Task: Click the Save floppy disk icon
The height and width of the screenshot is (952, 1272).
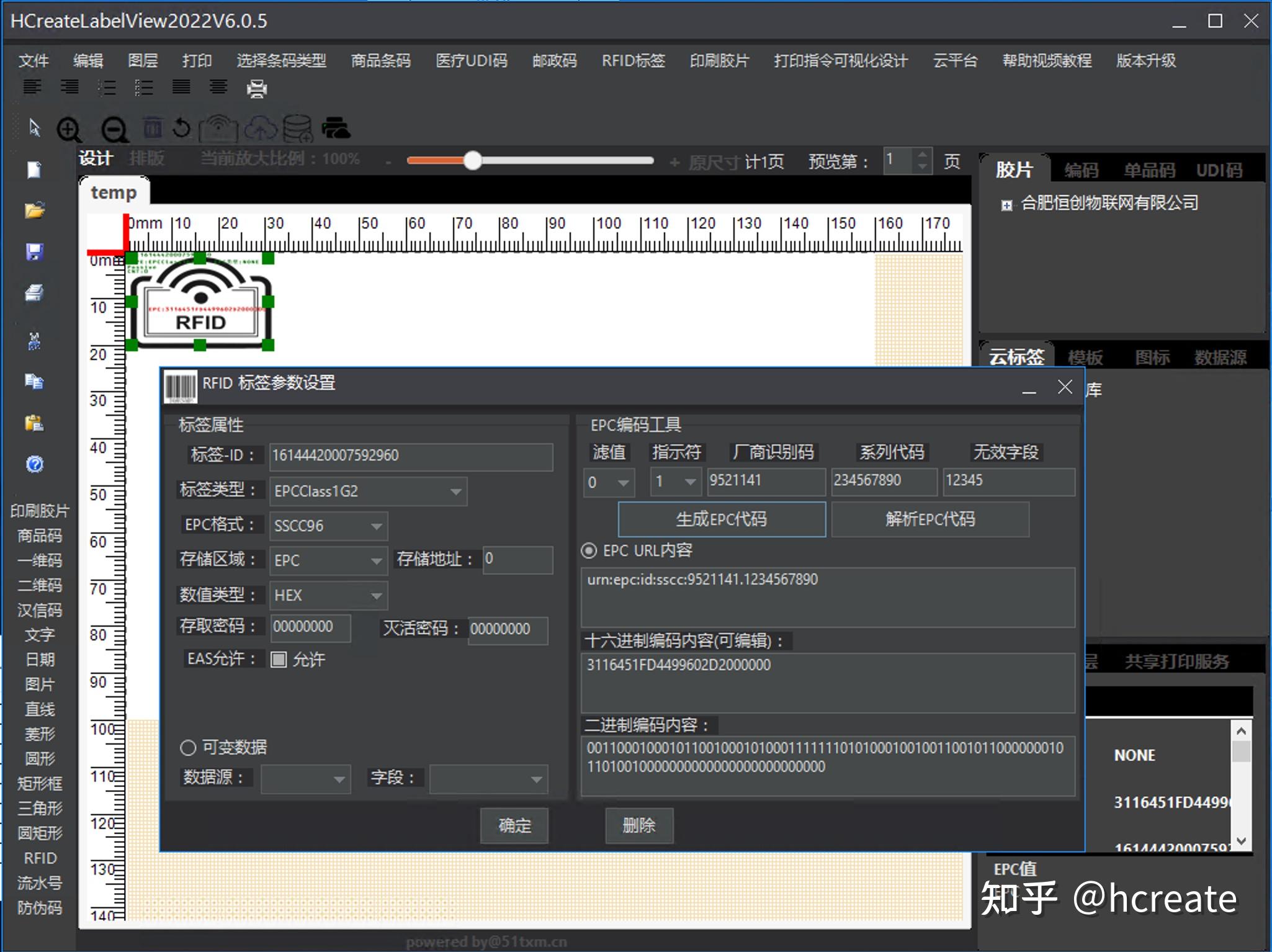Action: coord(35,251)
